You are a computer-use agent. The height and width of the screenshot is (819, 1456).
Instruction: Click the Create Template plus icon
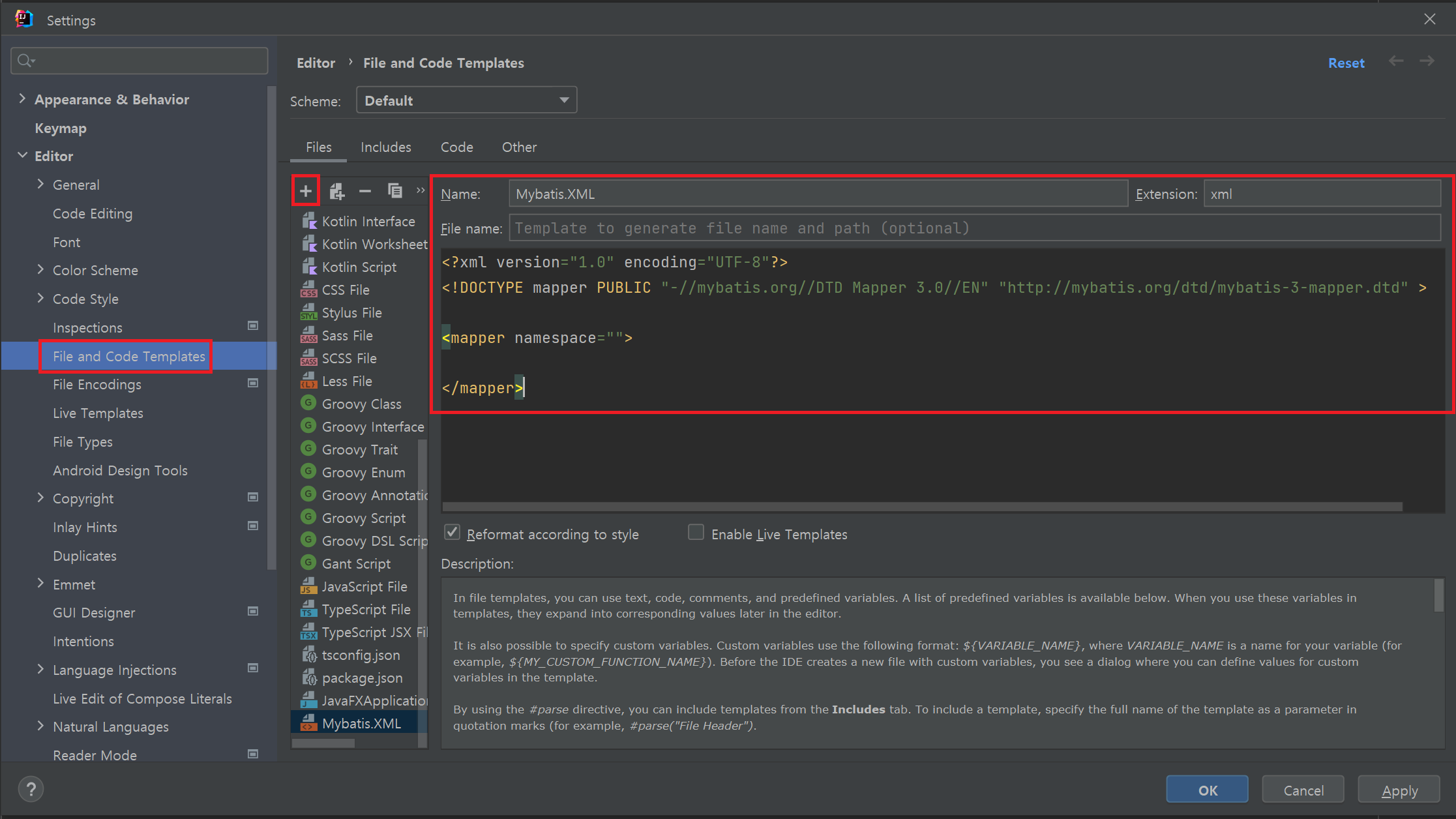pos(305,191)
